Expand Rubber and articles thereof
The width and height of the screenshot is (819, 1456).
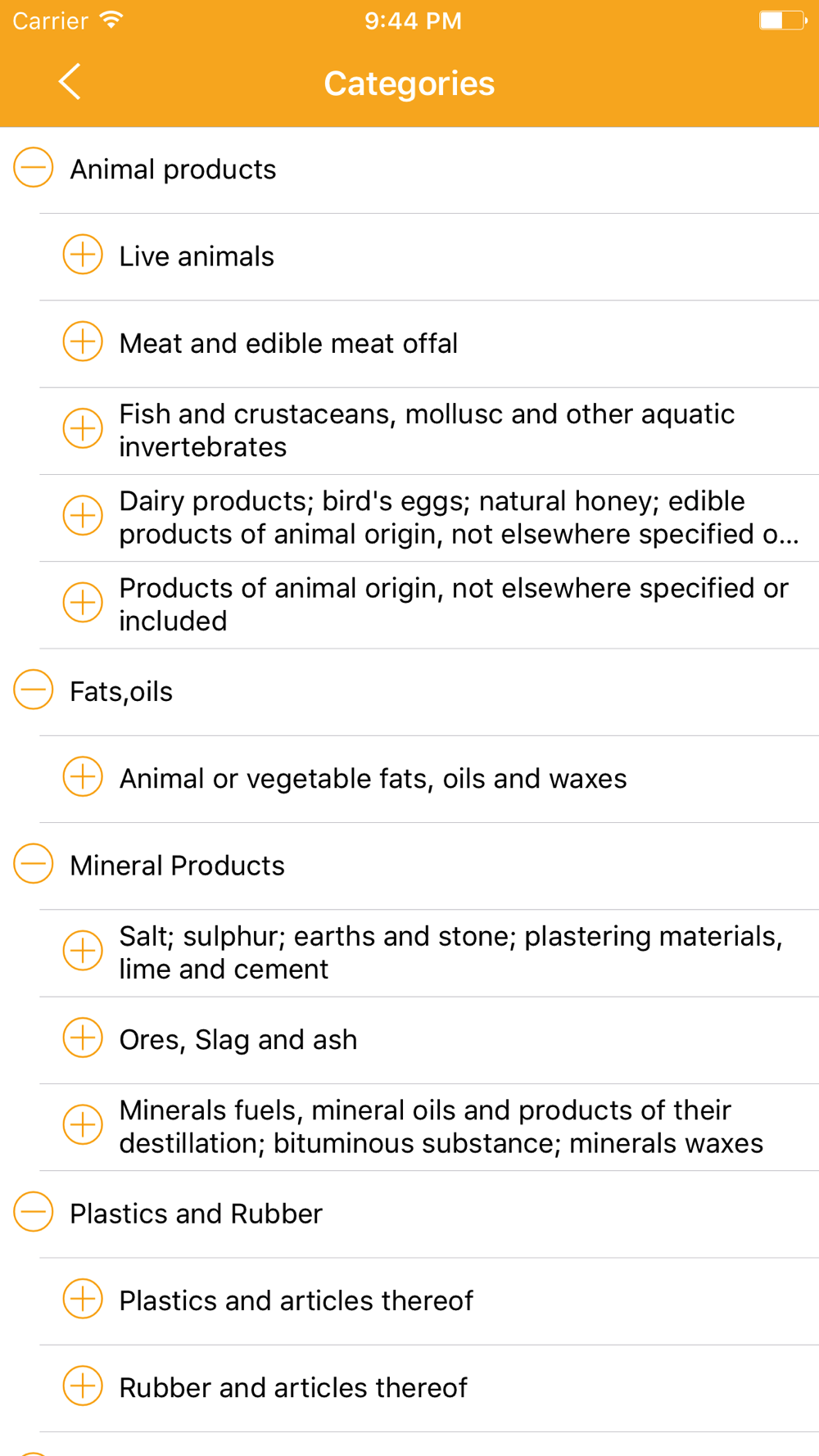(83, 1386)
